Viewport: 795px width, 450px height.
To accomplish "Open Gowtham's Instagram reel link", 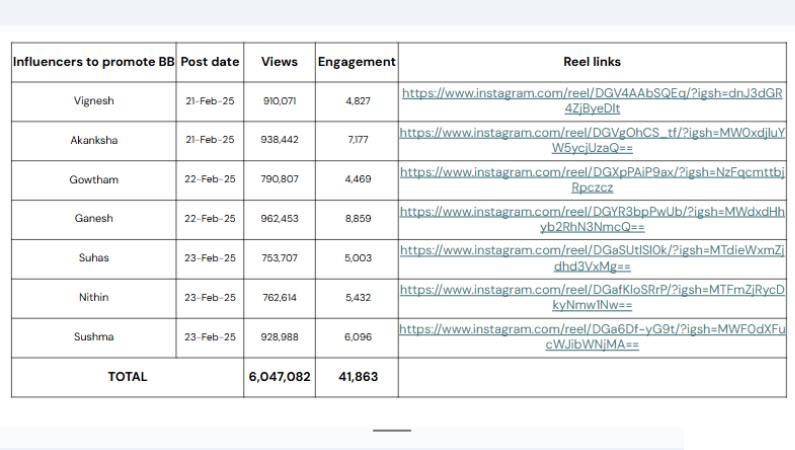I will pos(591,172).
